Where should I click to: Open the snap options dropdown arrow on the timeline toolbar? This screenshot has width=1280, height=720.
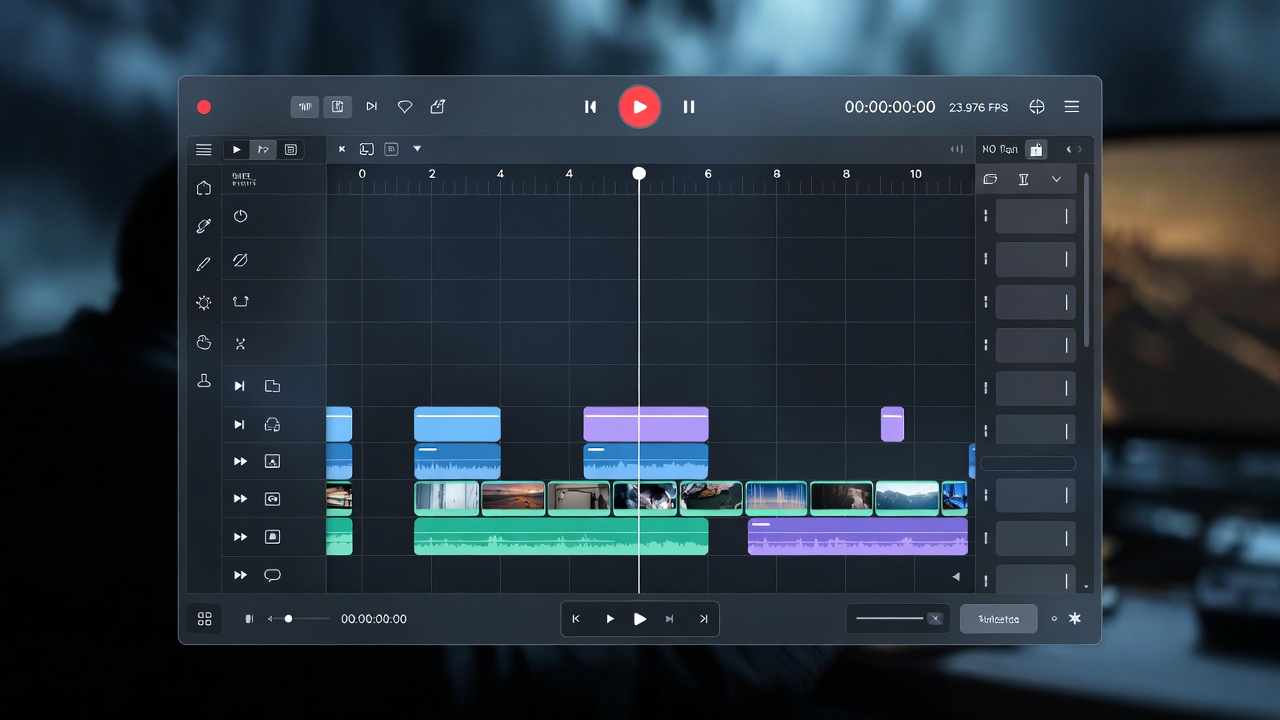point(417,148)
